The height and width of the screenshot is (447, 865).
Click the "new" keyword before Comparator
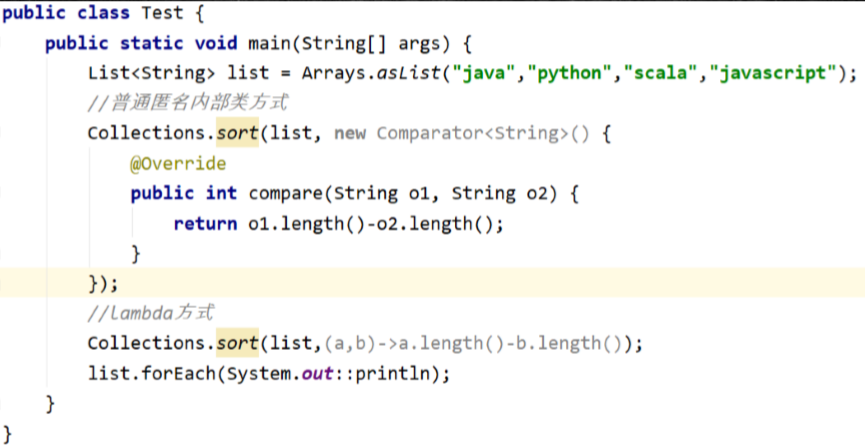click(x=350, y=134)
